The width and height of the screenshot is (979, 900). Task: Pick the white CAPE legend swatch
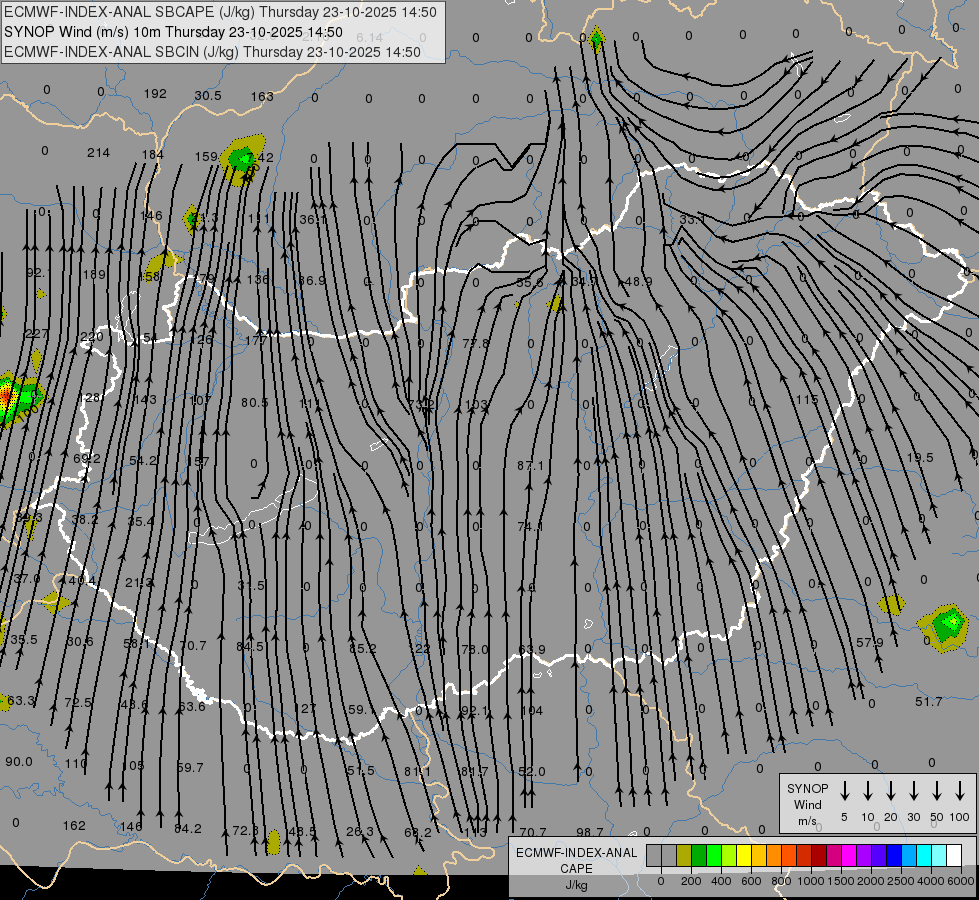pos(953,856)
